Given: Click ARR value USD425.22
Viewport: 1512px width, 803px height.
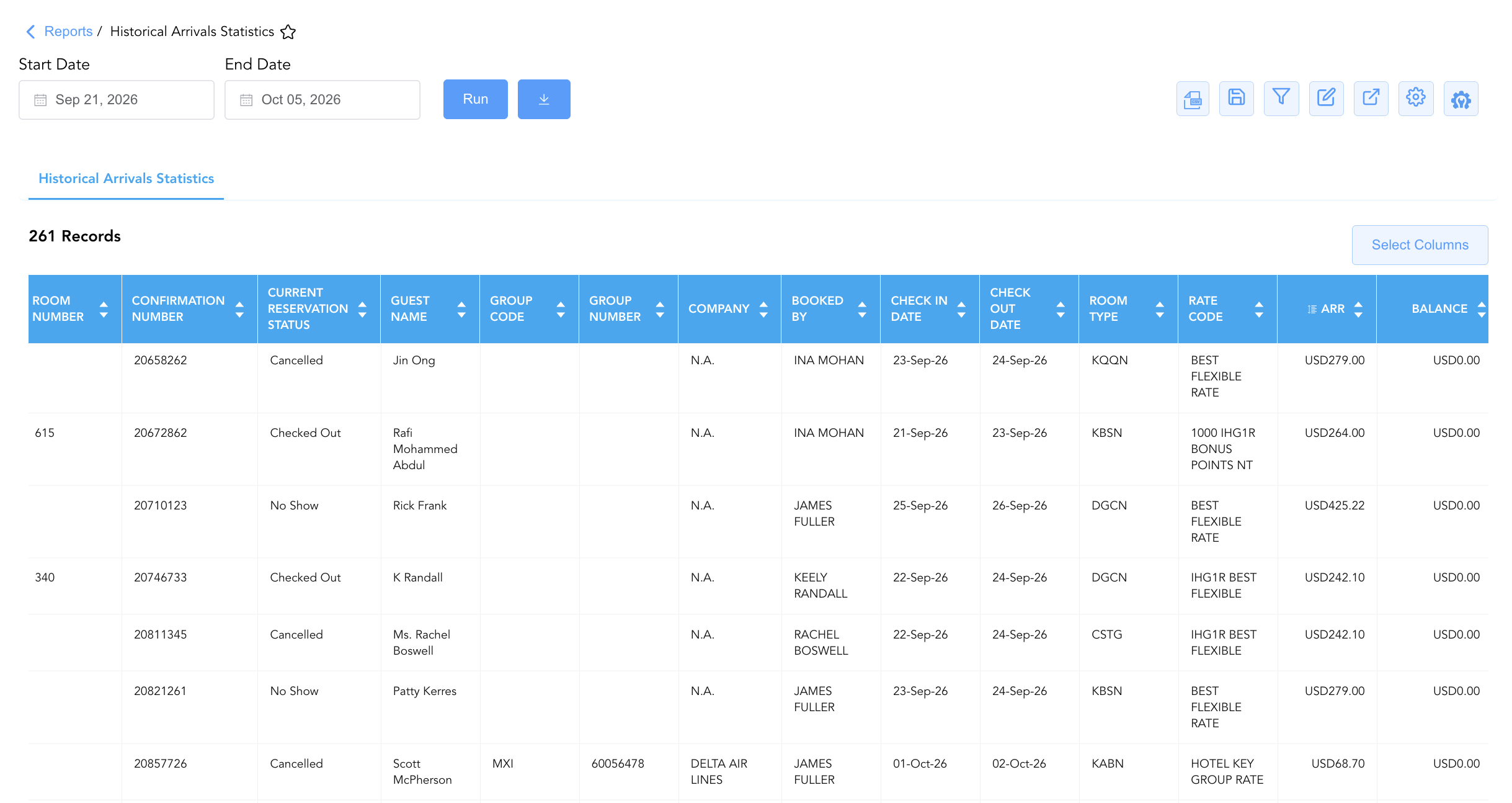Looking at the screenshot, I should click(x=1335, y=506).
